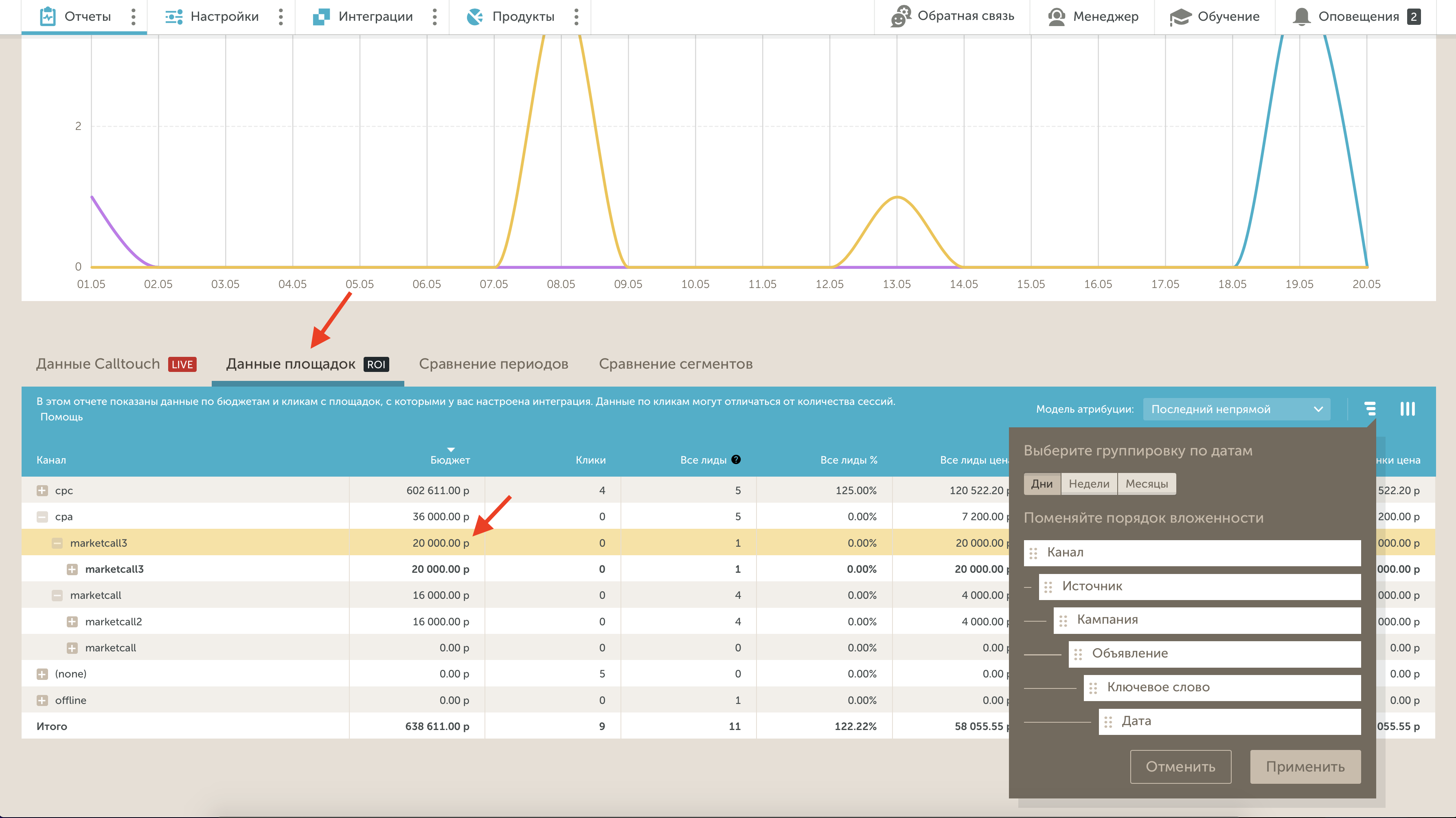
Task: Select Недели date grouping
Action: point(1089,484)
